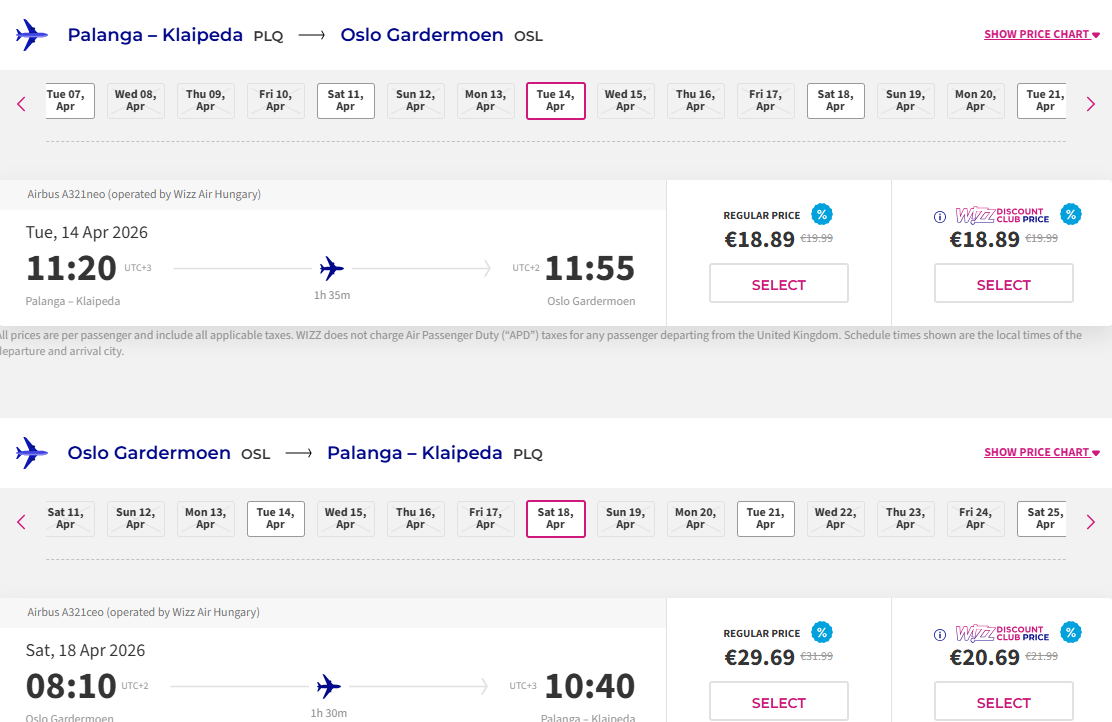Click the percent badge on outbound Discount Club price

(1071, 214)
